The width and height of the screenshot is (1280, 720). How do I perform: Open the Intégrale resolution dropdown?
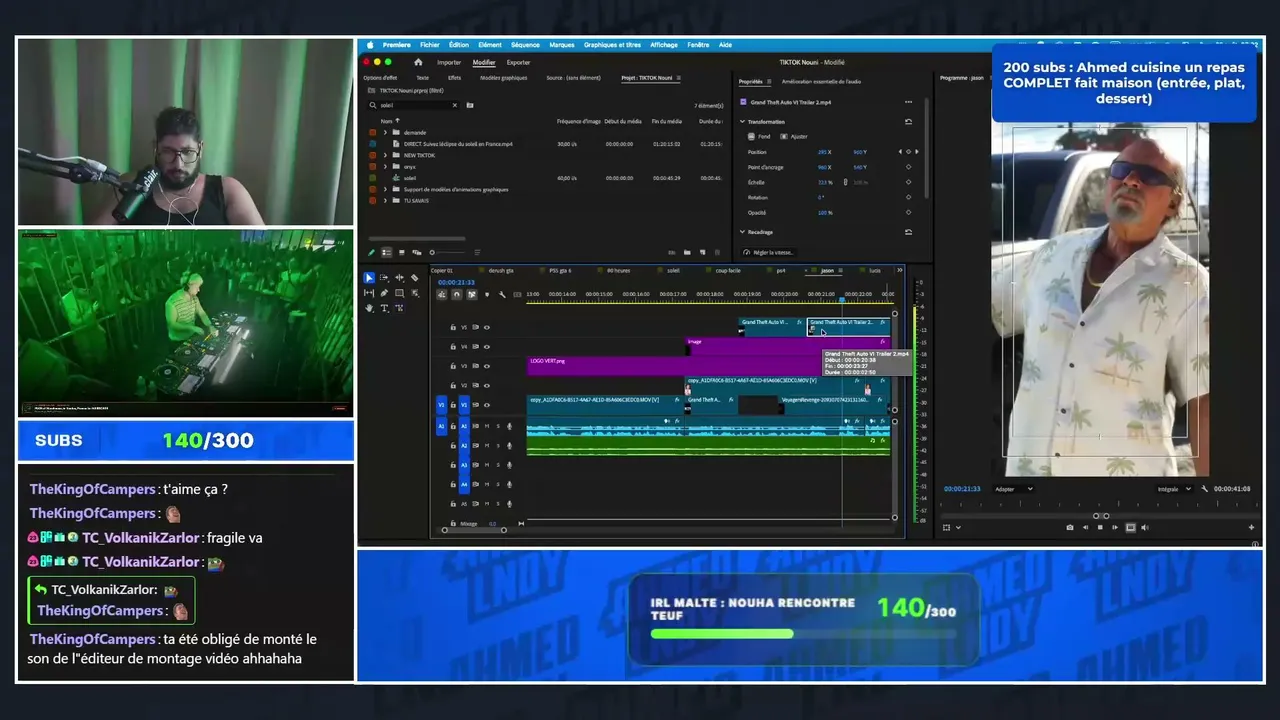[x=1174, y=489]
